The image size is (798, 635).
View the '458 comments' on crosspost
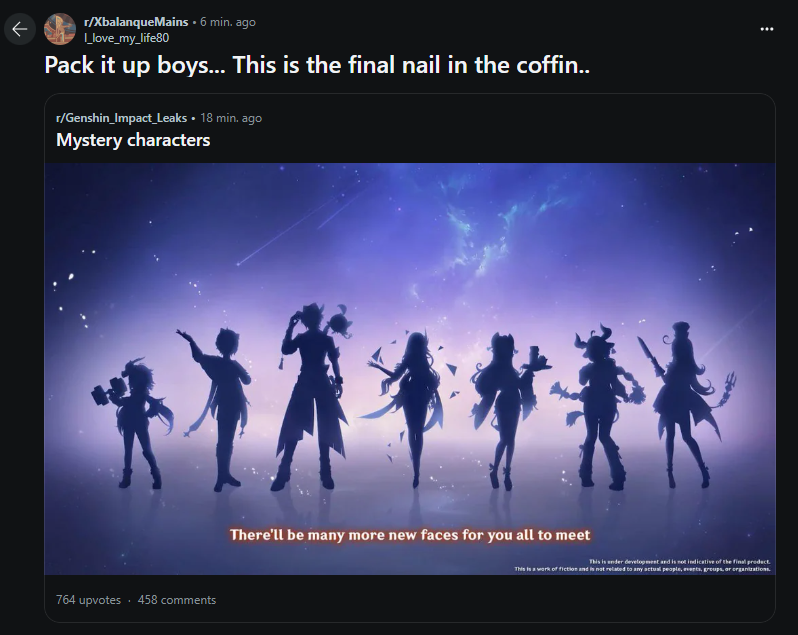[x=177, y=600]
